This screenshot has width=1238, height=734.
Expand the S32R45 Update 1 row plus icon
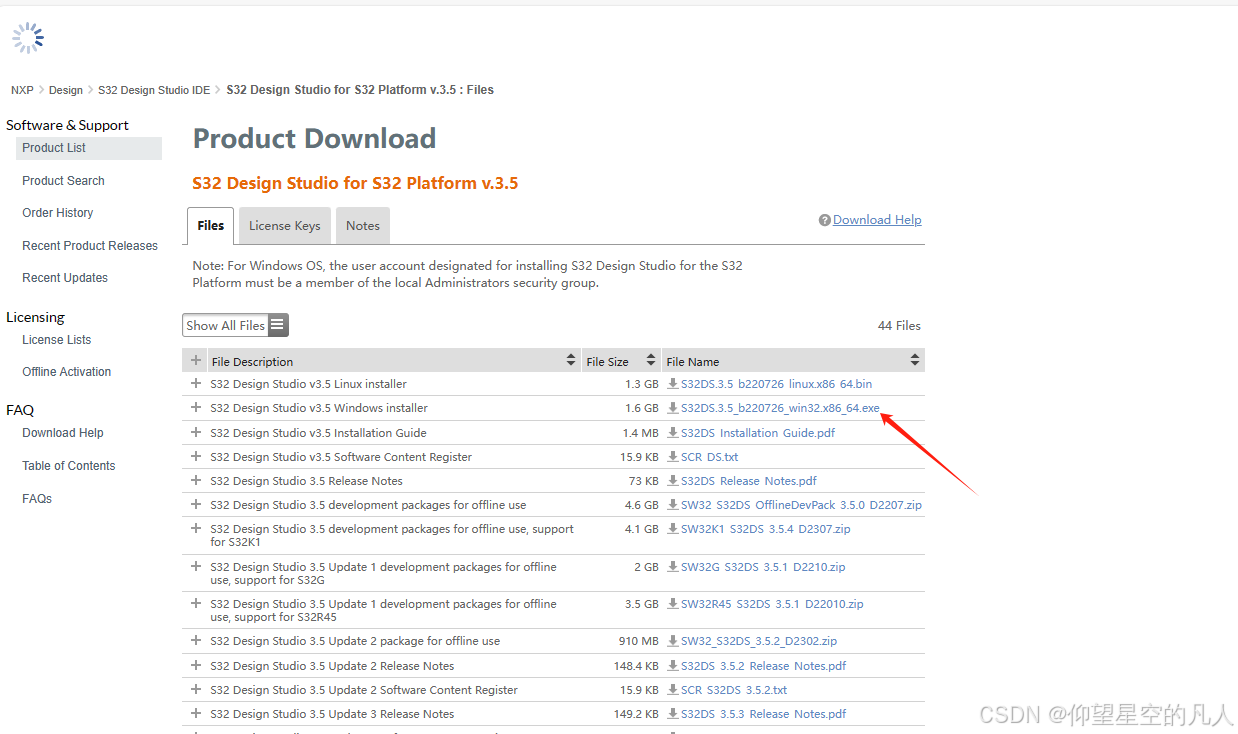[x=196, y=603]
